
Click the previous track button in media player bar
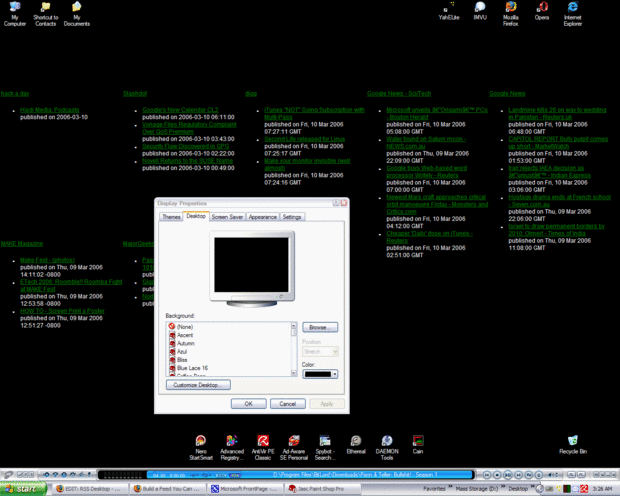click(487, 475)
